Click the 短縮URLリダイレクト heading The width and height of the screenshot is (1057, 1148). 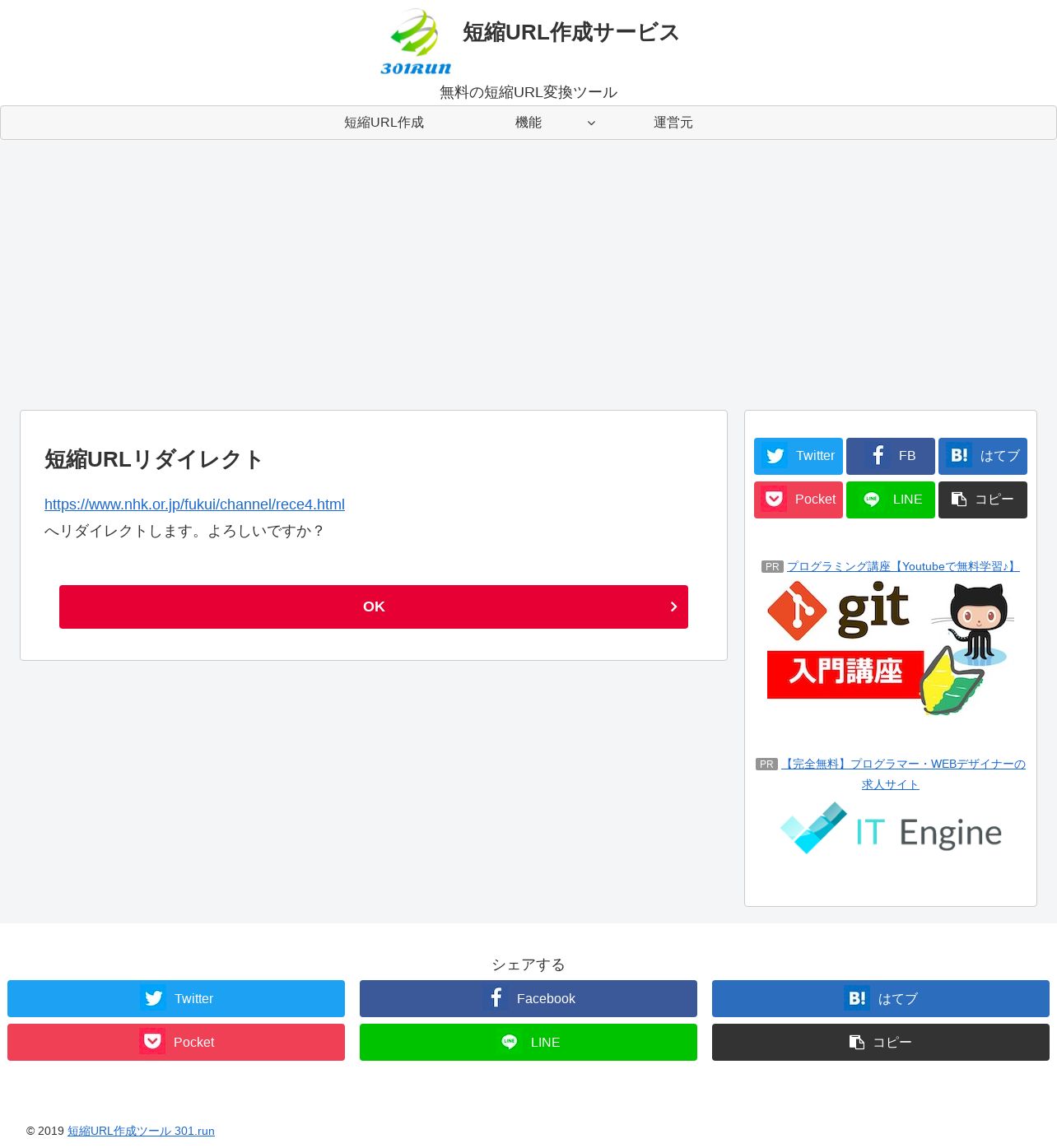click(154, 459)
